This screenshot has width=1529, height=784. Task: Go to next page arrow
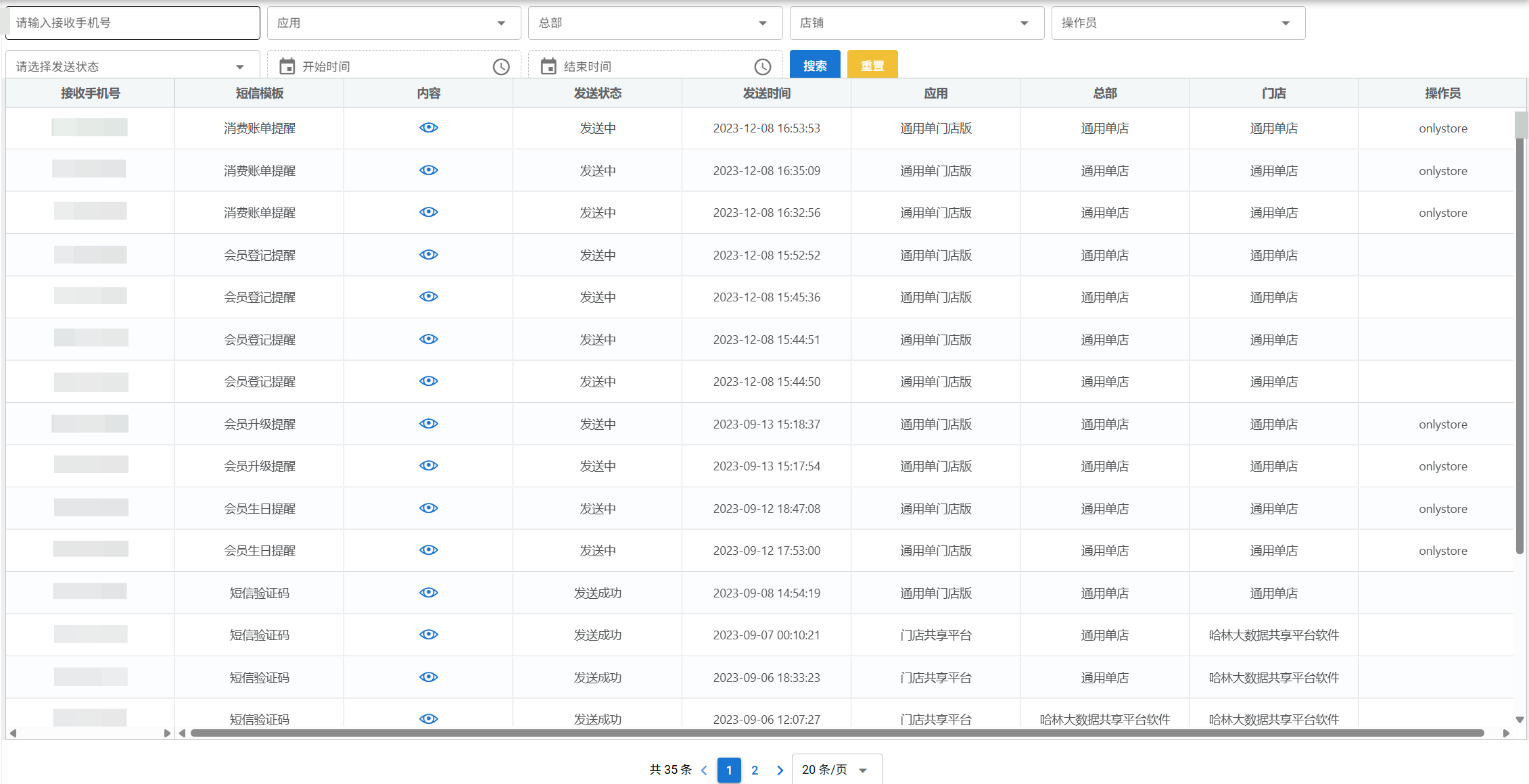click(x=780, y=770)
